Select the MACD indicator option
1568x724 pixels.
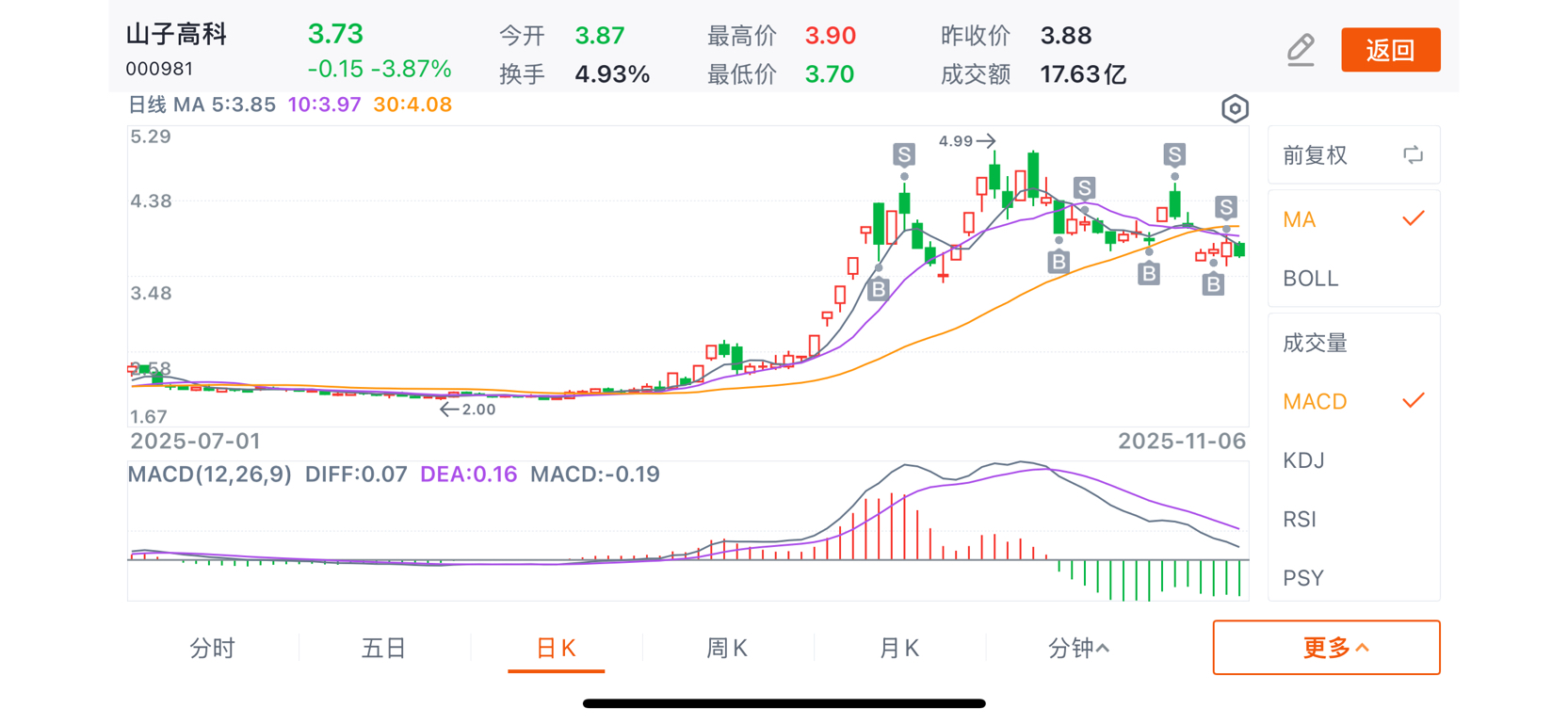point(1353,402)
